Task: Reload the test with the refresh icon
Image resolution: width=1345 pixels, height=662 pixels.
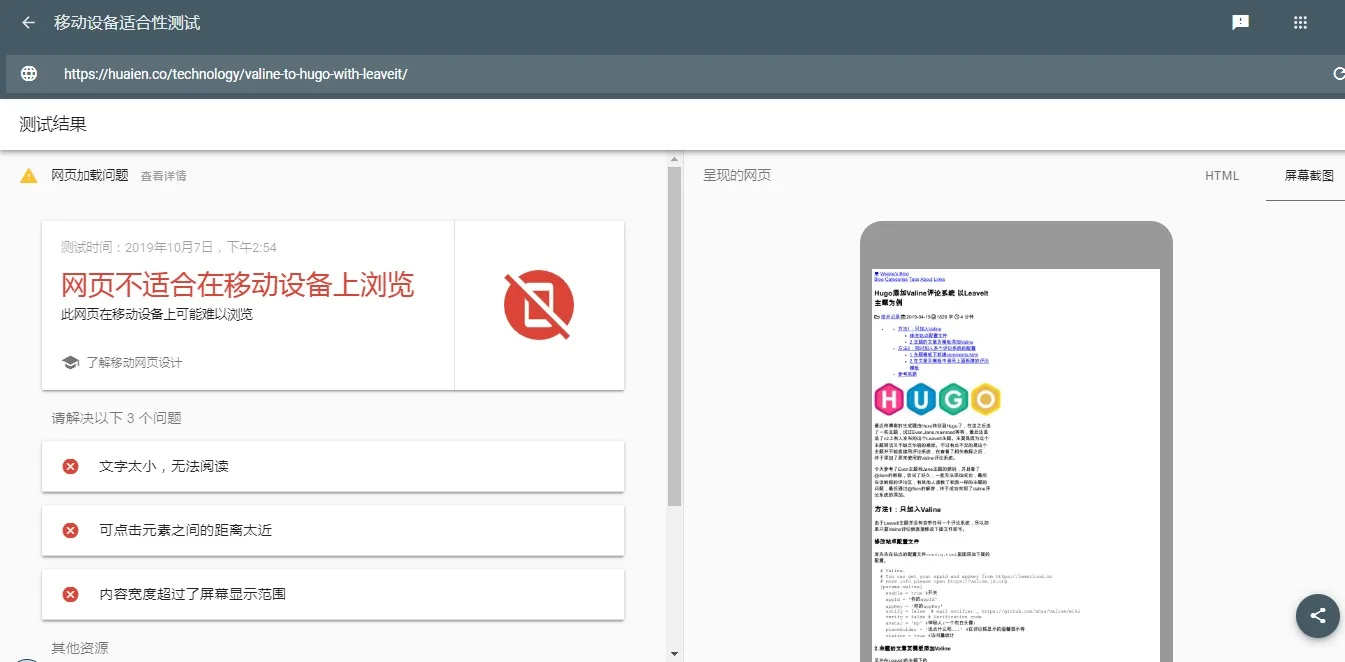Action: coord(1338,73)
